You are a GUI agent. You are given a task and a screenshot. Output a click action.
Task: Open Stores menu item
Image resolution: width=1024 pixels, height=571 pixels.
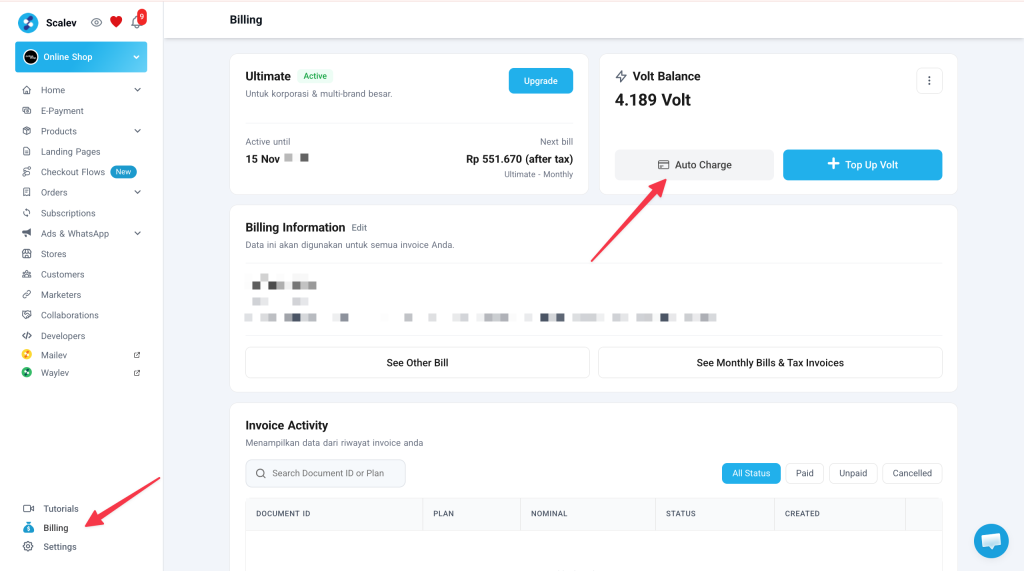54,254
